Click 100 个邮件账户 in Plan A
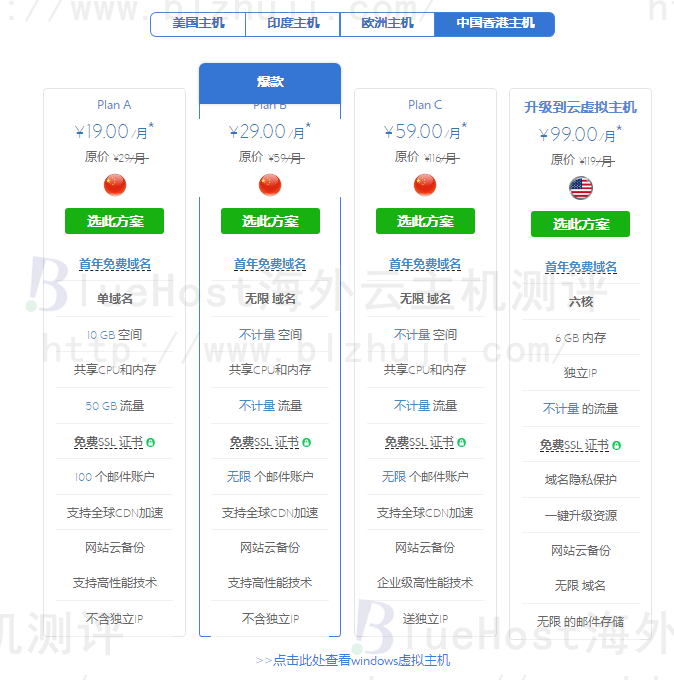The image size is (674, 680). [115, 477]
